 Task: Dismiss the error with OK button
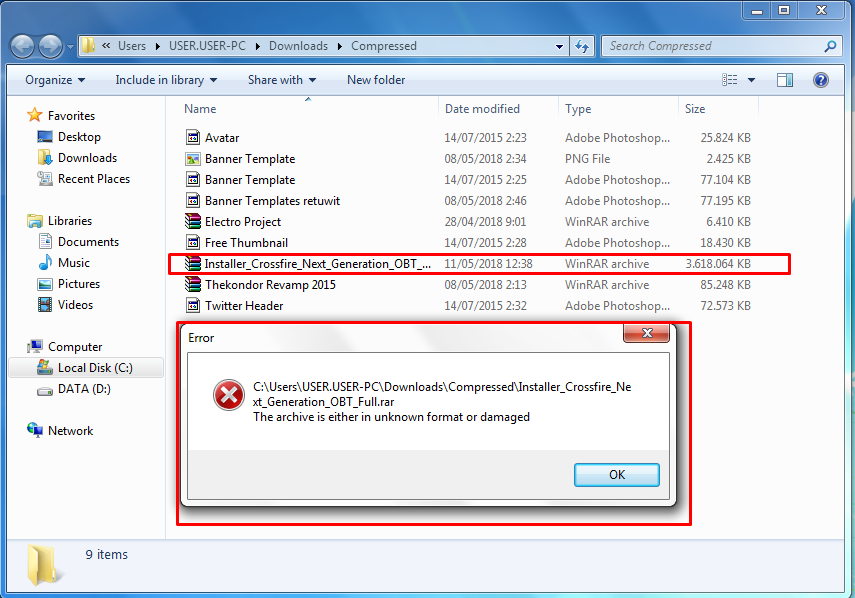[616, 475]
